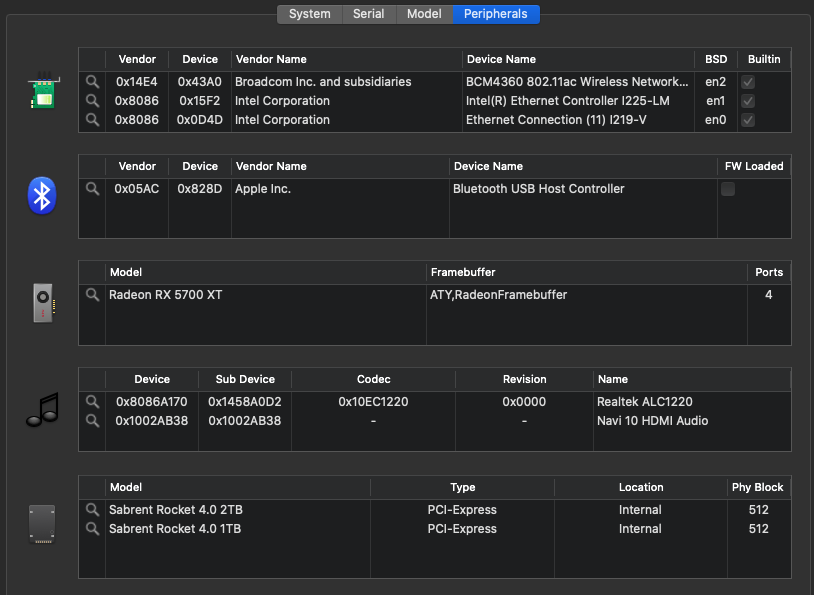Click magnifier icon beside Sabrent Rocket 4.0 2TB

pyautogui.click(x=92, y=510)
